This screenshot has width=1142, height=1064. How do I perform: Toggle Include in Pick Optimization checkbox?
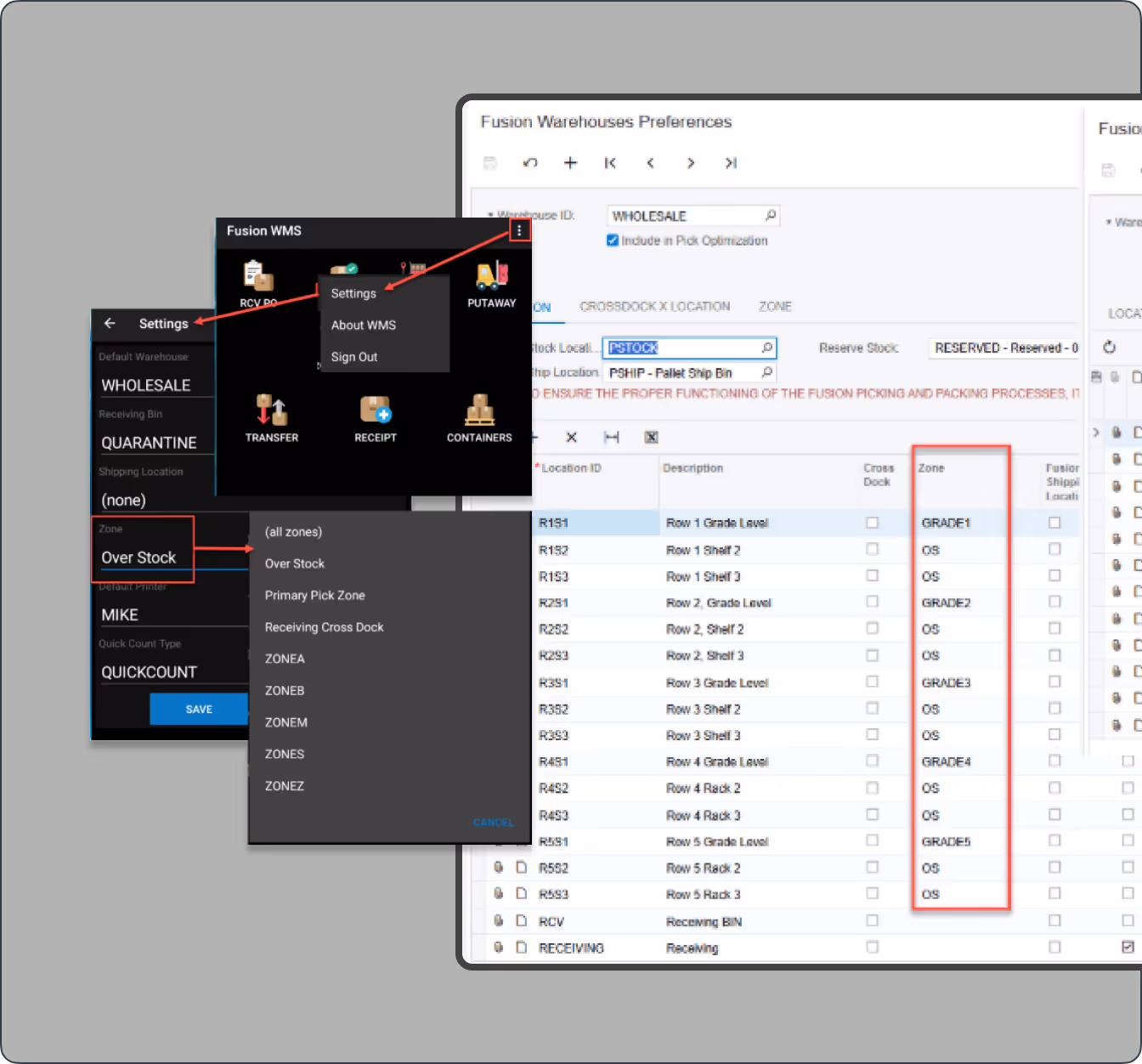(613, 241)
